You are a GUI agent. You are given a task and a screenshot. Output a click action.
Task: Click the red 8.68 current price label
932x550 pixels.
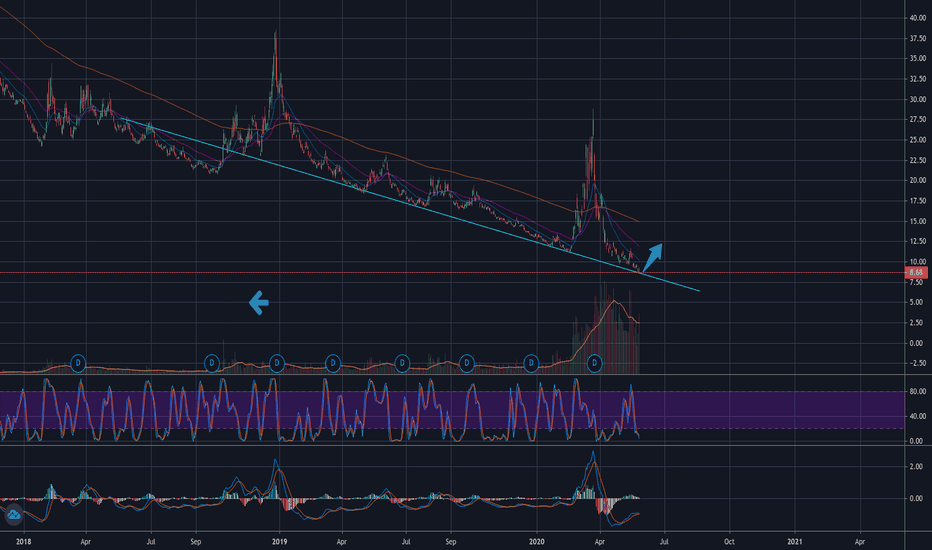[x=916, y=272]
